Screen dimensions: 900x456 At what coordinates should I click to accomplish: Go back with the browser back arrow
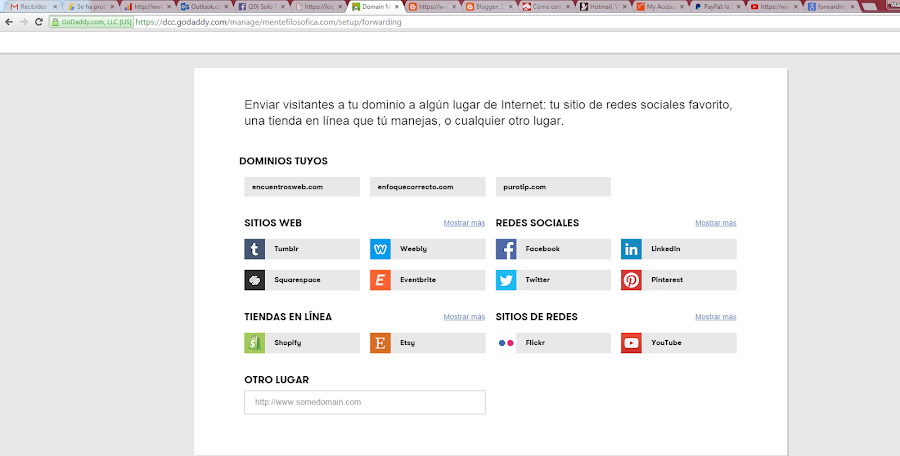coord(9,22)
